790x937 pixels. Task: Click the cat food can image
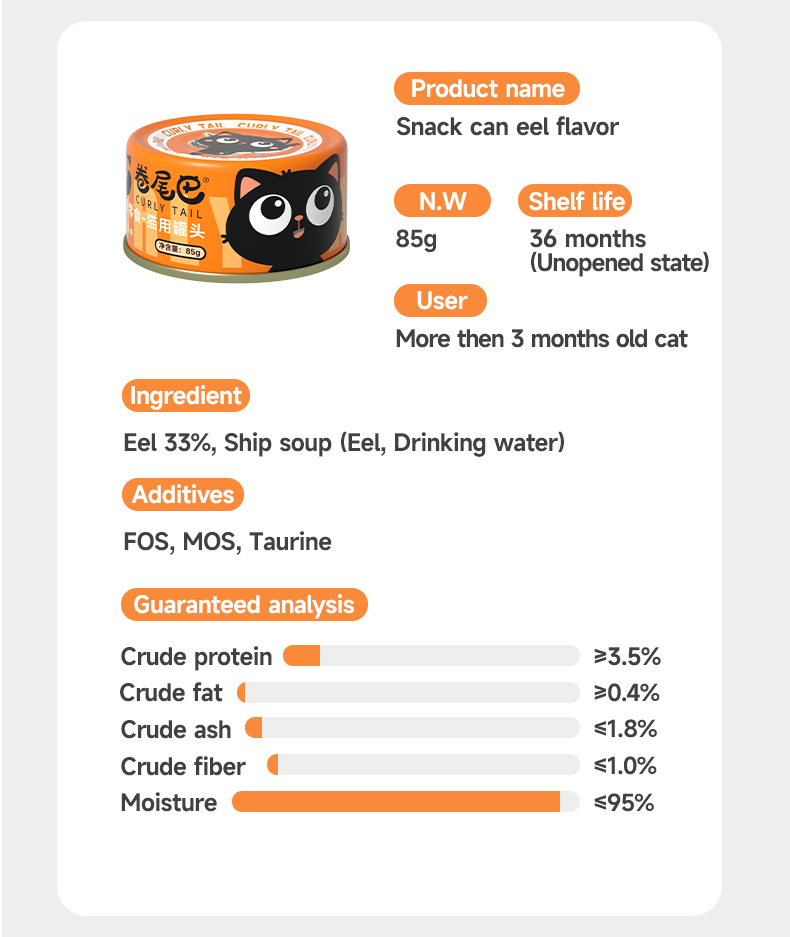click(x=236, y=198)
